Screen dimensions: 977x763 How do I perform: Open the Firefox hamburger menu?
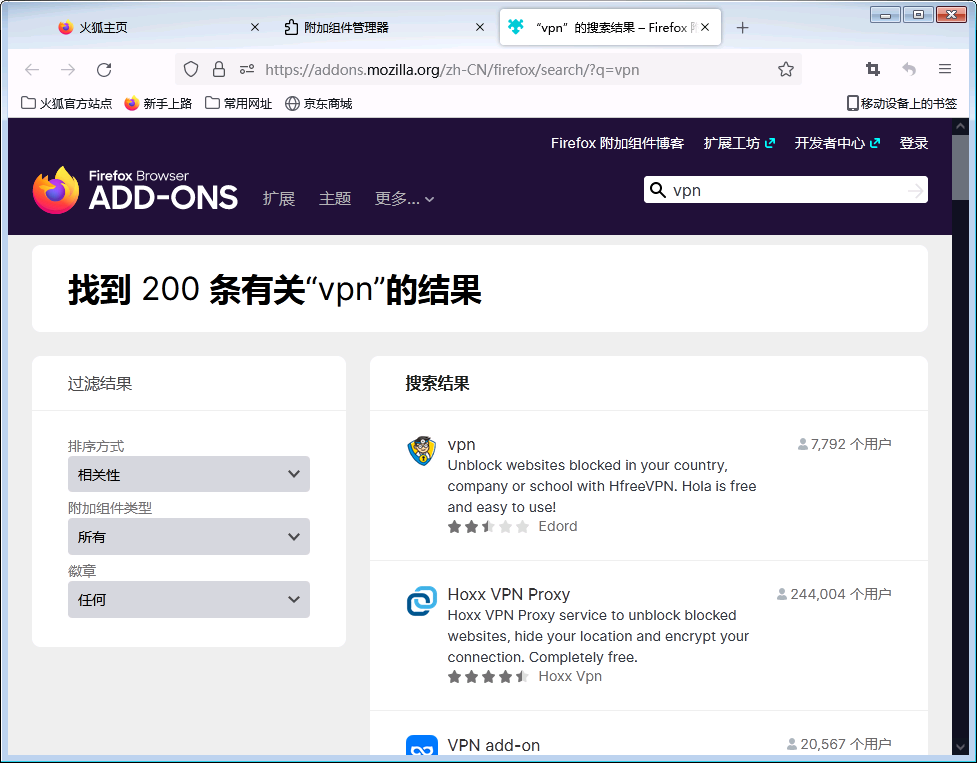945,69
